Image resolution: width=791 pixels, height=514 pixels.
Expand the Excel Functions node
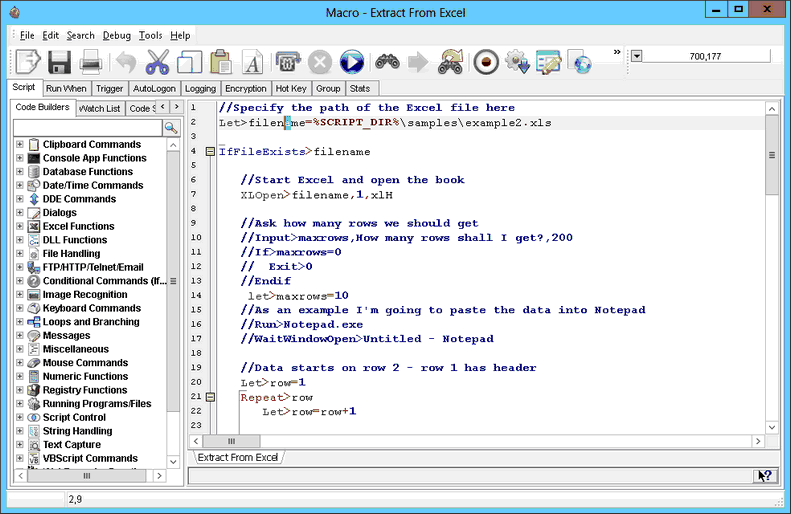(20, 226)
